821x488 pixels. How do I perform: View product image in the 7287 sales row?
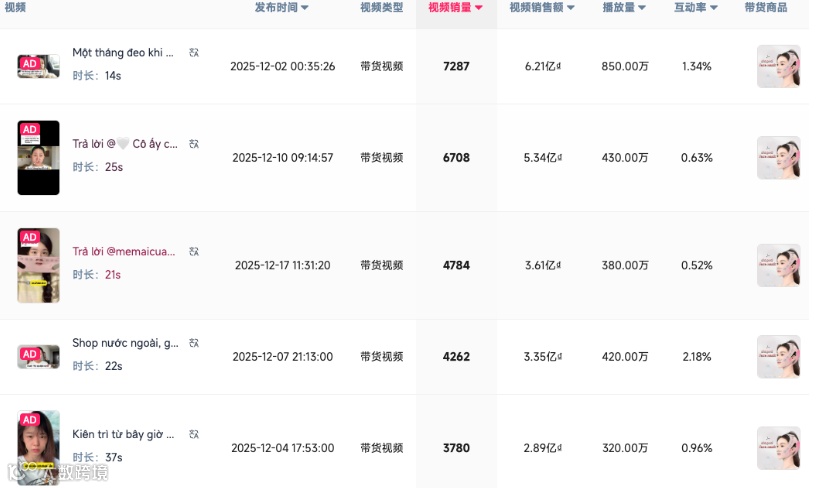point(778,66)
